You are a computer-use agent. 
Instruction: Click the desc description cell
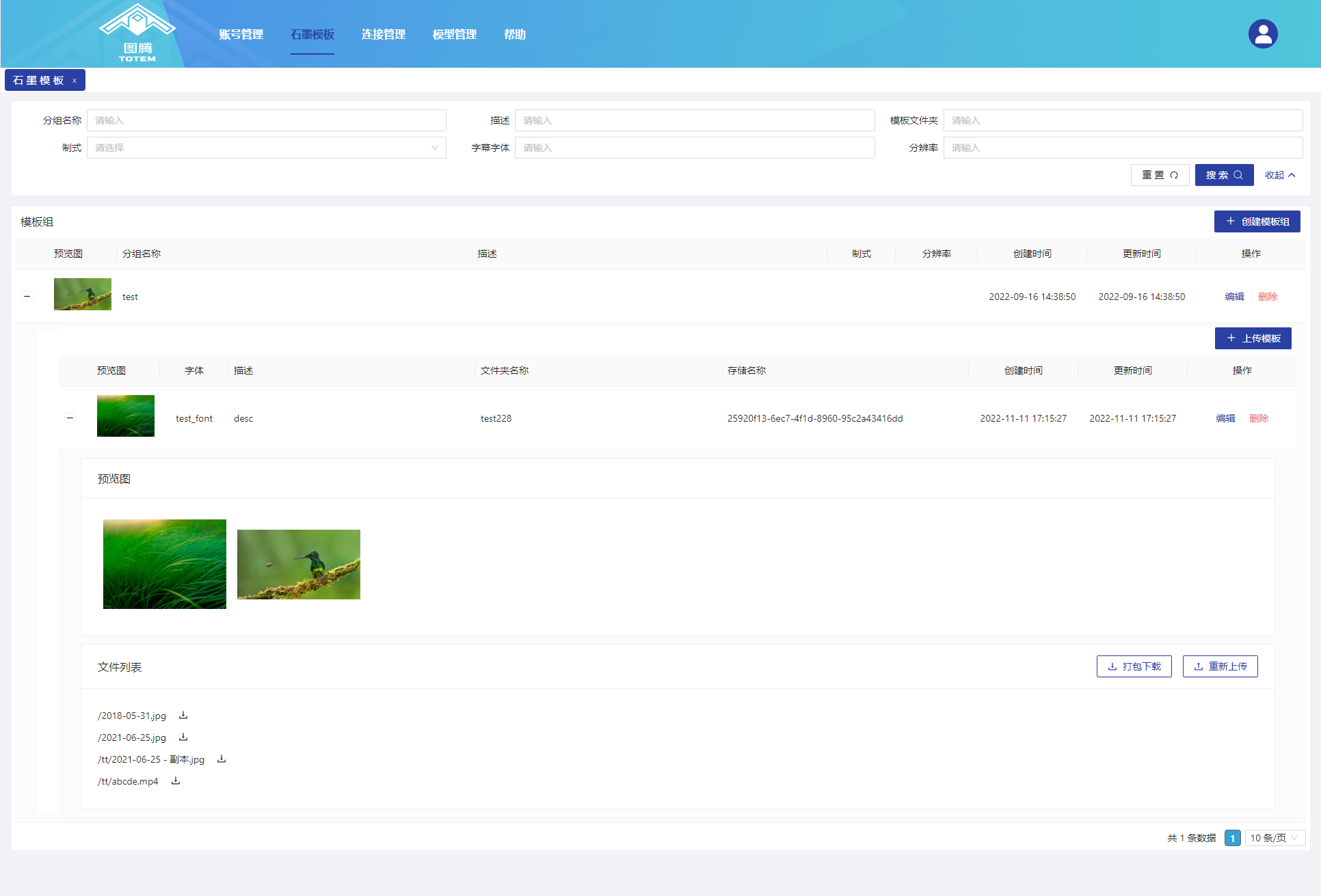point(243,418)
